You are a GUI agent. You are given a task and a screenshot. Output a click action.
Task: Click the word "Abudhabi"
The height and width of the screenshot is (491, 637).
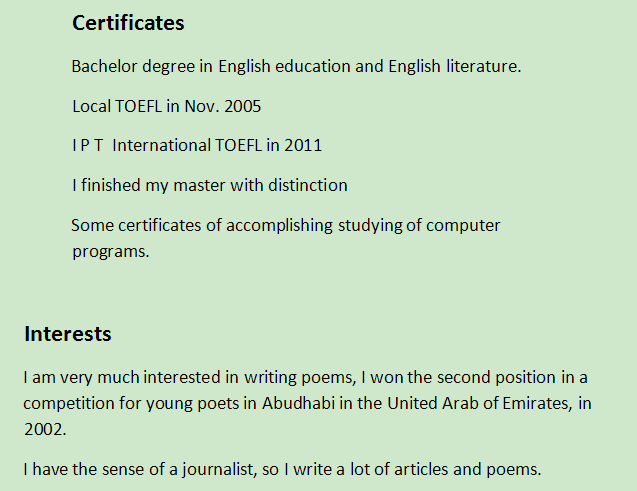click(x=295, y=404)
